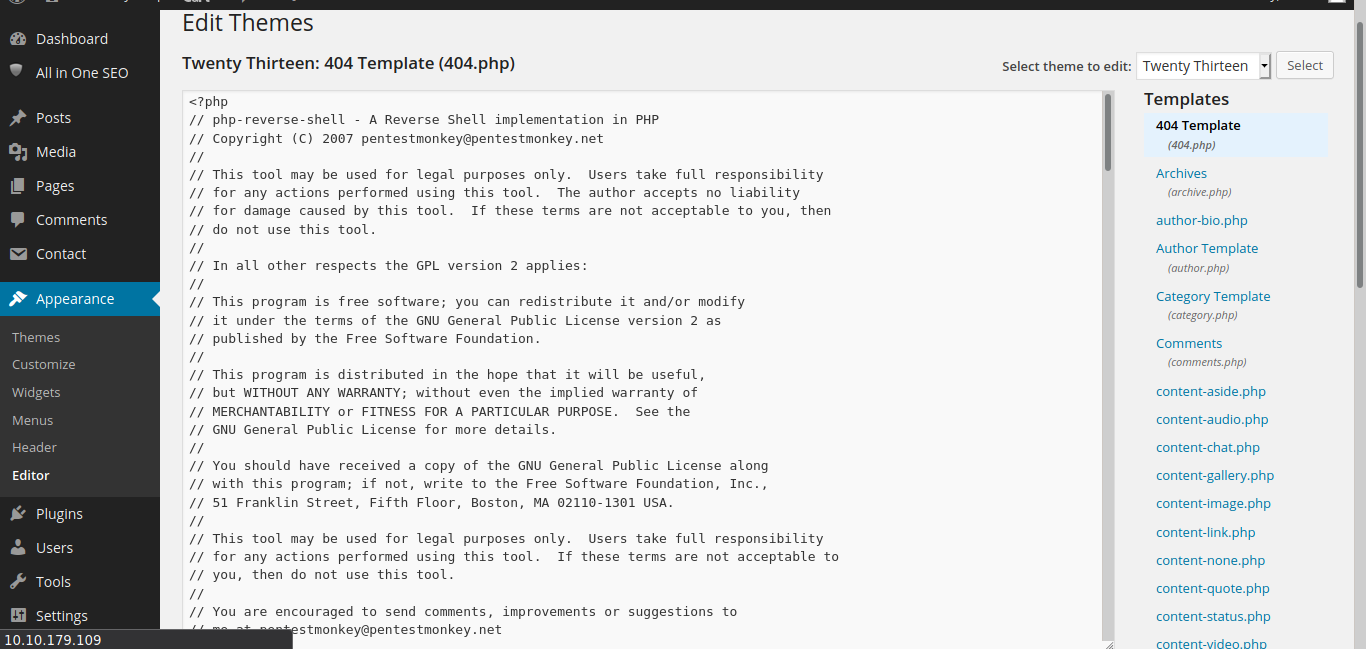Click the Settings sliders icon
Viewport: 1366px width, 649px height.
pos(17,616)
